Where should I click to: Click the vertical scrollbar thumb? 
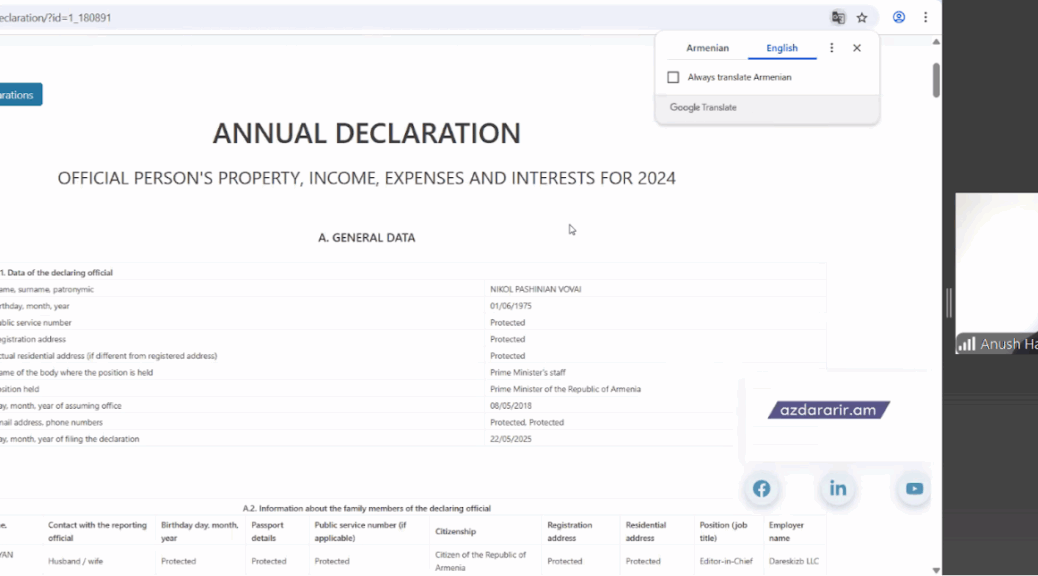click(x=936, y=80)
